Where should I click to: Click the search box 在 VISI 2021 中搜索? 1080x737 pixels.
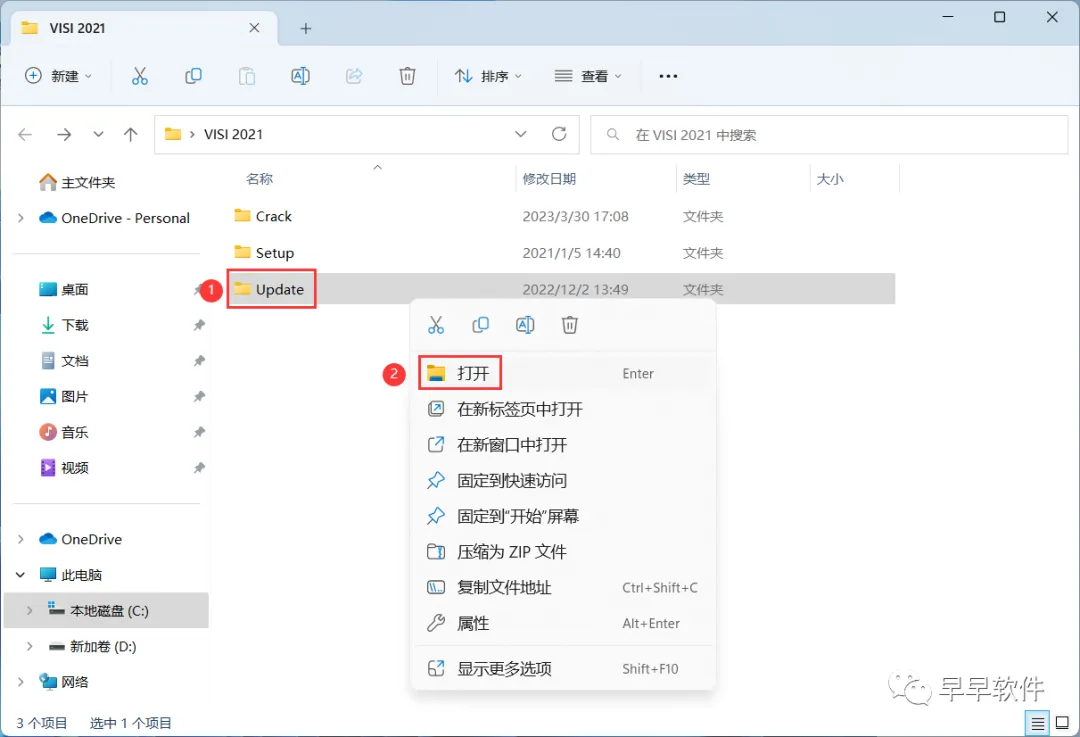[x=829, y=135]
